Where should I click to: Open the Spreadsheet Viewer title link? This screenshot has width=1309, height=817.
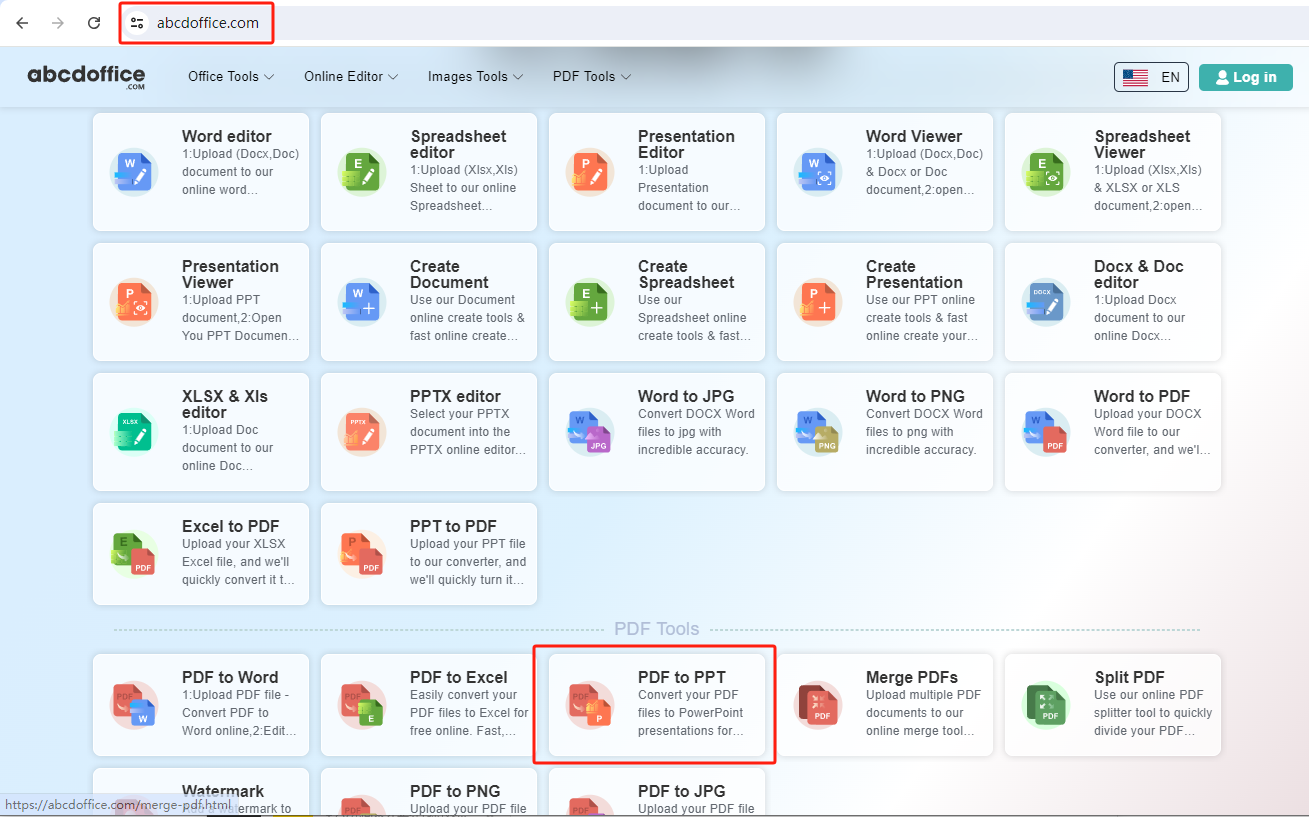[1142, 144]
